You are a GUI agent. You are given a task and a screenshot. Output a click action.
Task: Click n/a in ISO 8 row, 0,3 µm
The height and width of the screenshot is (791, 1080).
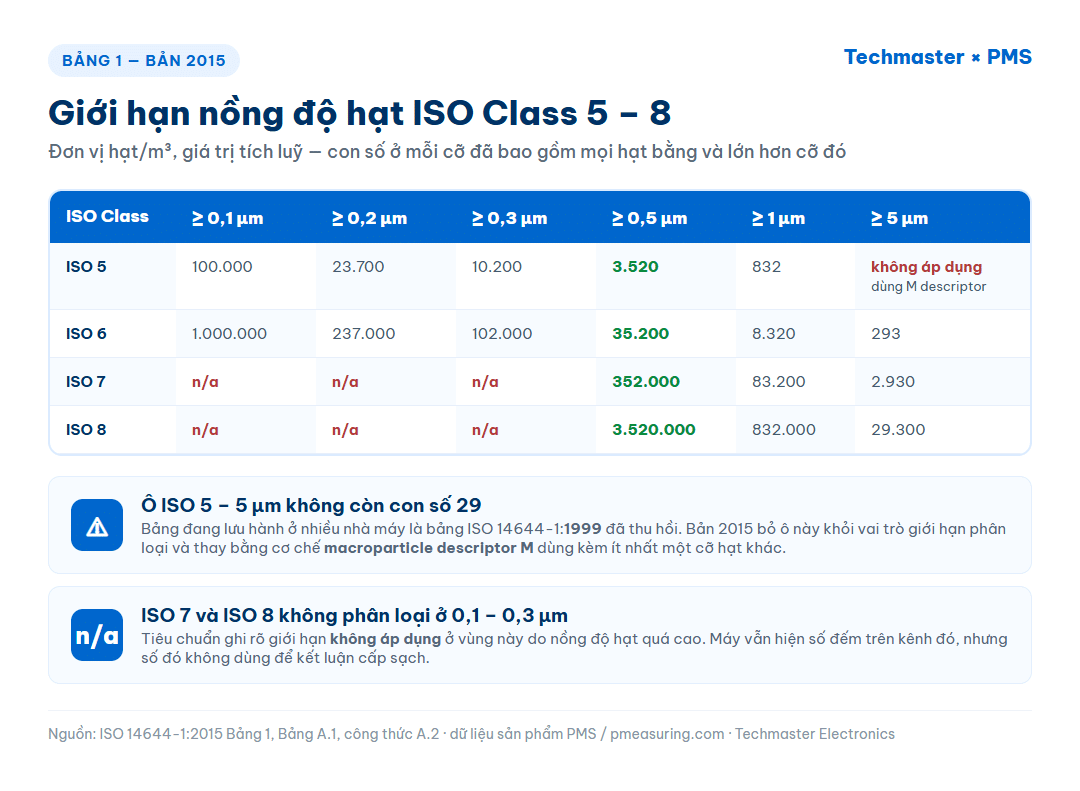pyautogui.click(x=485, y=431)
